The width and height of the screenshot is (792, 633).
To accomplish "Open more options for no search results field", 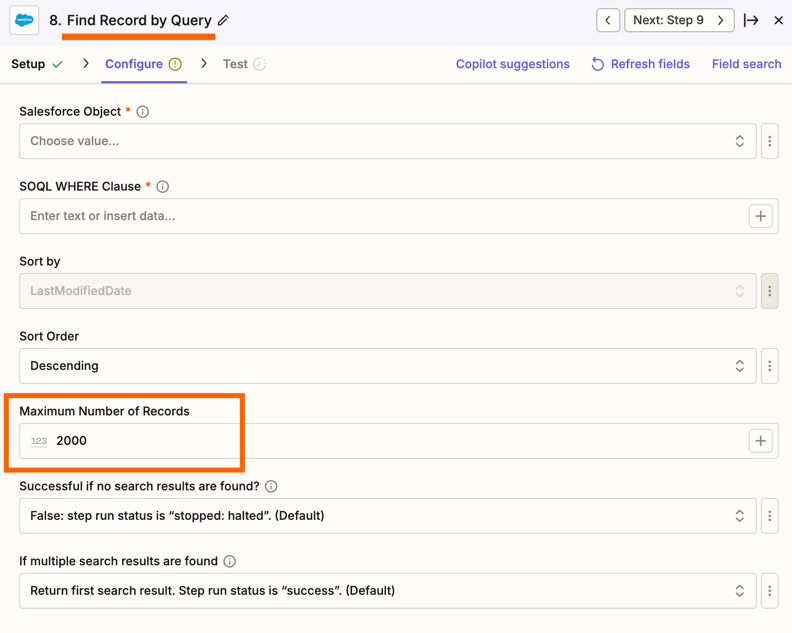I will 769,516.
